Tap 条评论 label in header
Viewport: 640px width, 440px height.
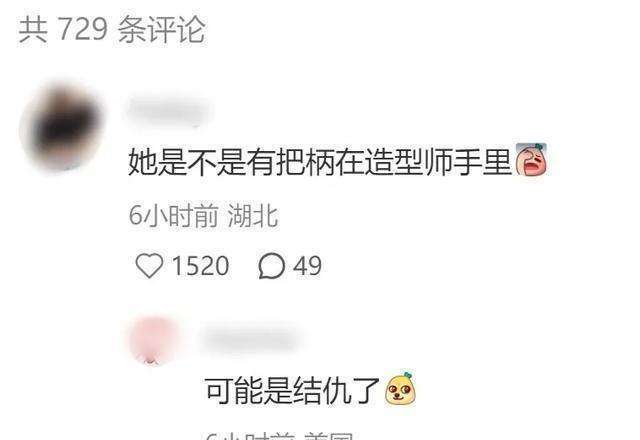(x=162, y=29)
